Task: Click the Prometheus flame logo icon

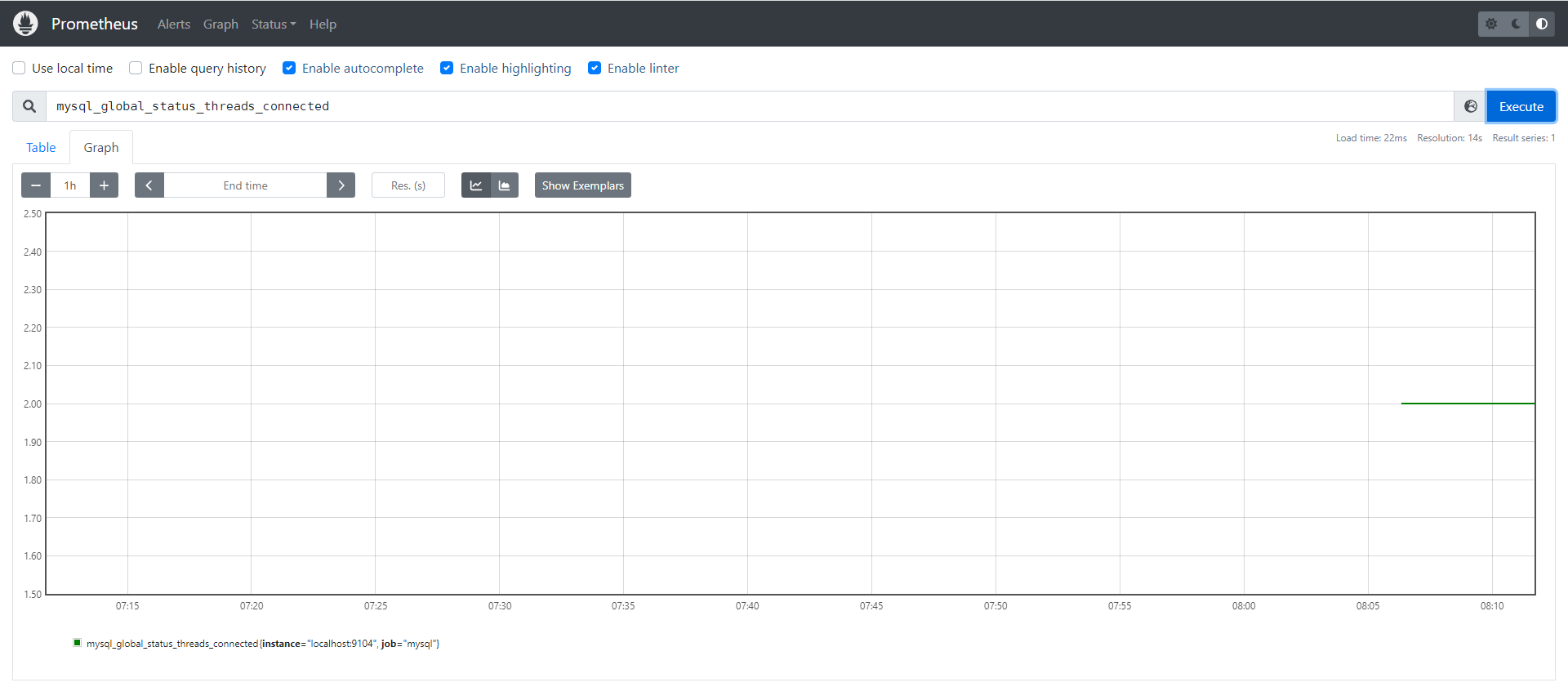Action: click(25, 24)
